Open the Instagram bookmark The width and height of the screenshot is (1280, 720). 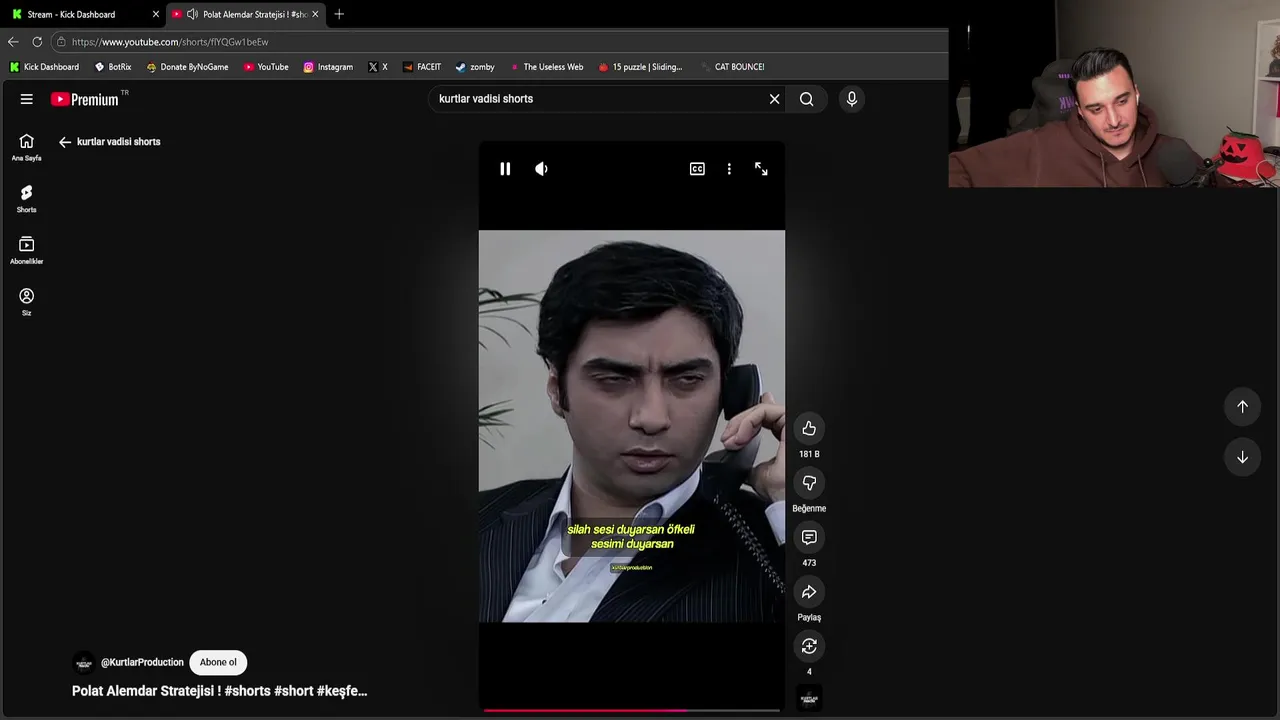coord(328,67)
